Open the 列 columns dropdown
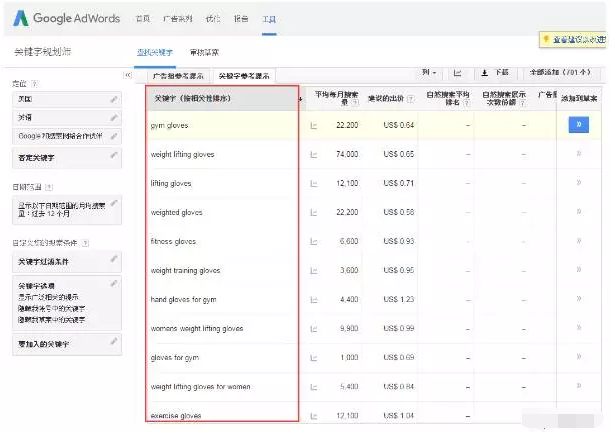611x433 pixels. (428, 73)
